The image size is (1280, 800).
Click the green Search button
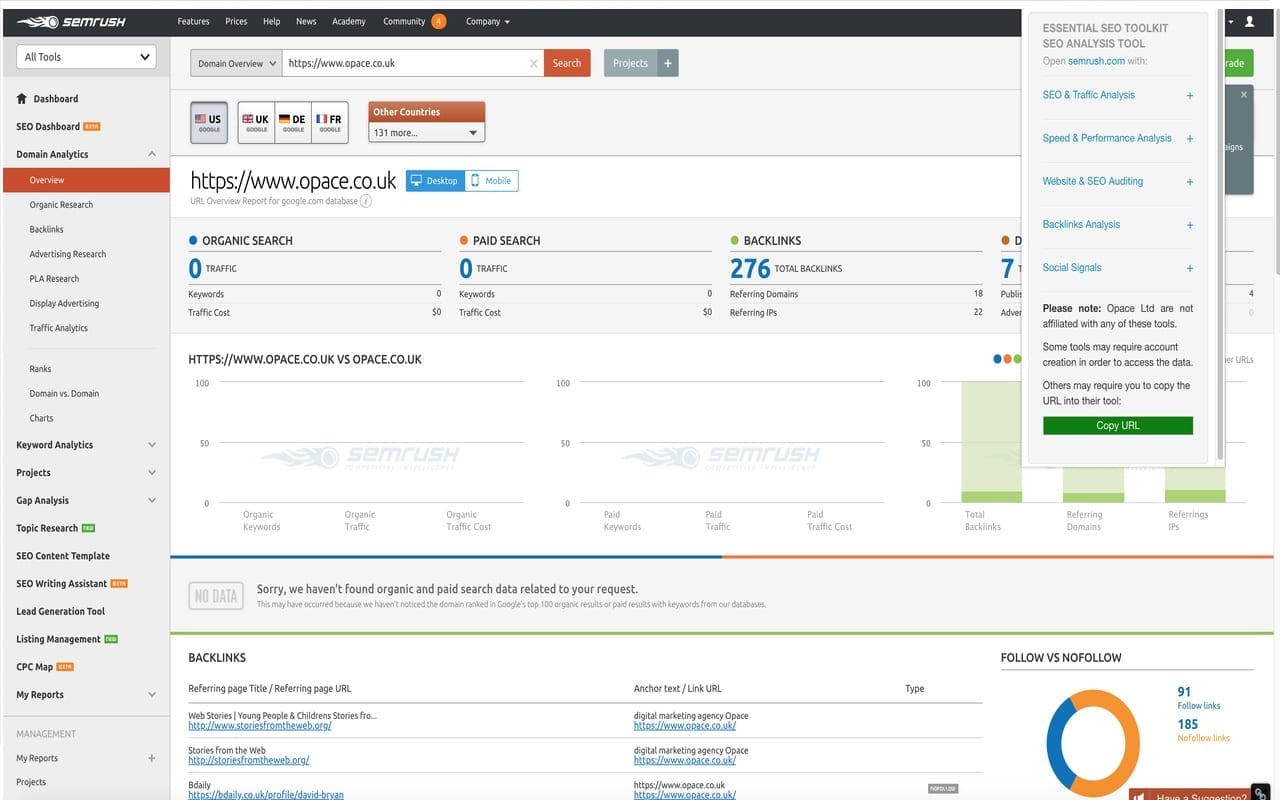[566, 62]
